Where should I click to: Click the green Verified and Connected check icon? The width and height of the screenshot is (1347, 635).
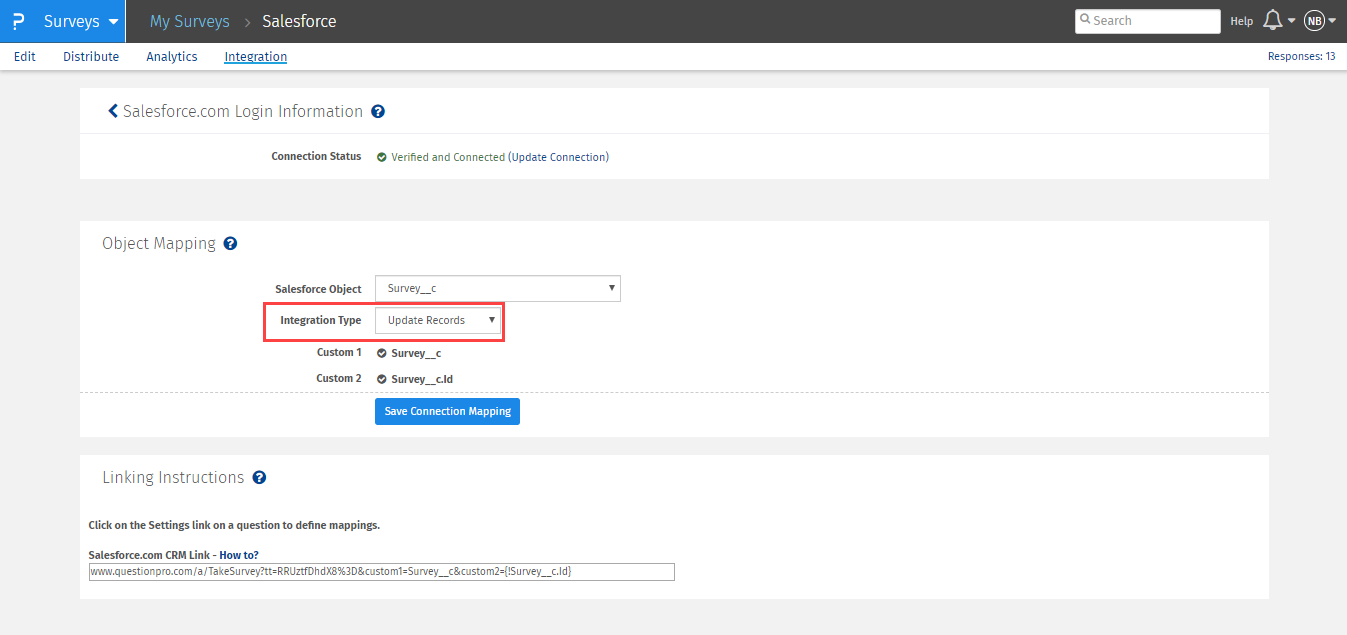coord(382,157)
